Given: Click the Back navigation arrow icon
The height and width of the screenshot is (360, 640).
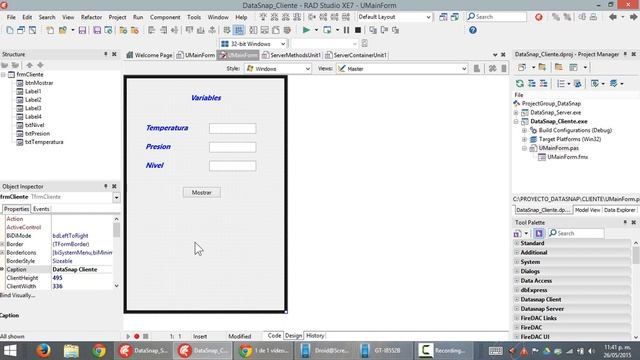Looking at the screenshot, I should click(x=613, y=17).
